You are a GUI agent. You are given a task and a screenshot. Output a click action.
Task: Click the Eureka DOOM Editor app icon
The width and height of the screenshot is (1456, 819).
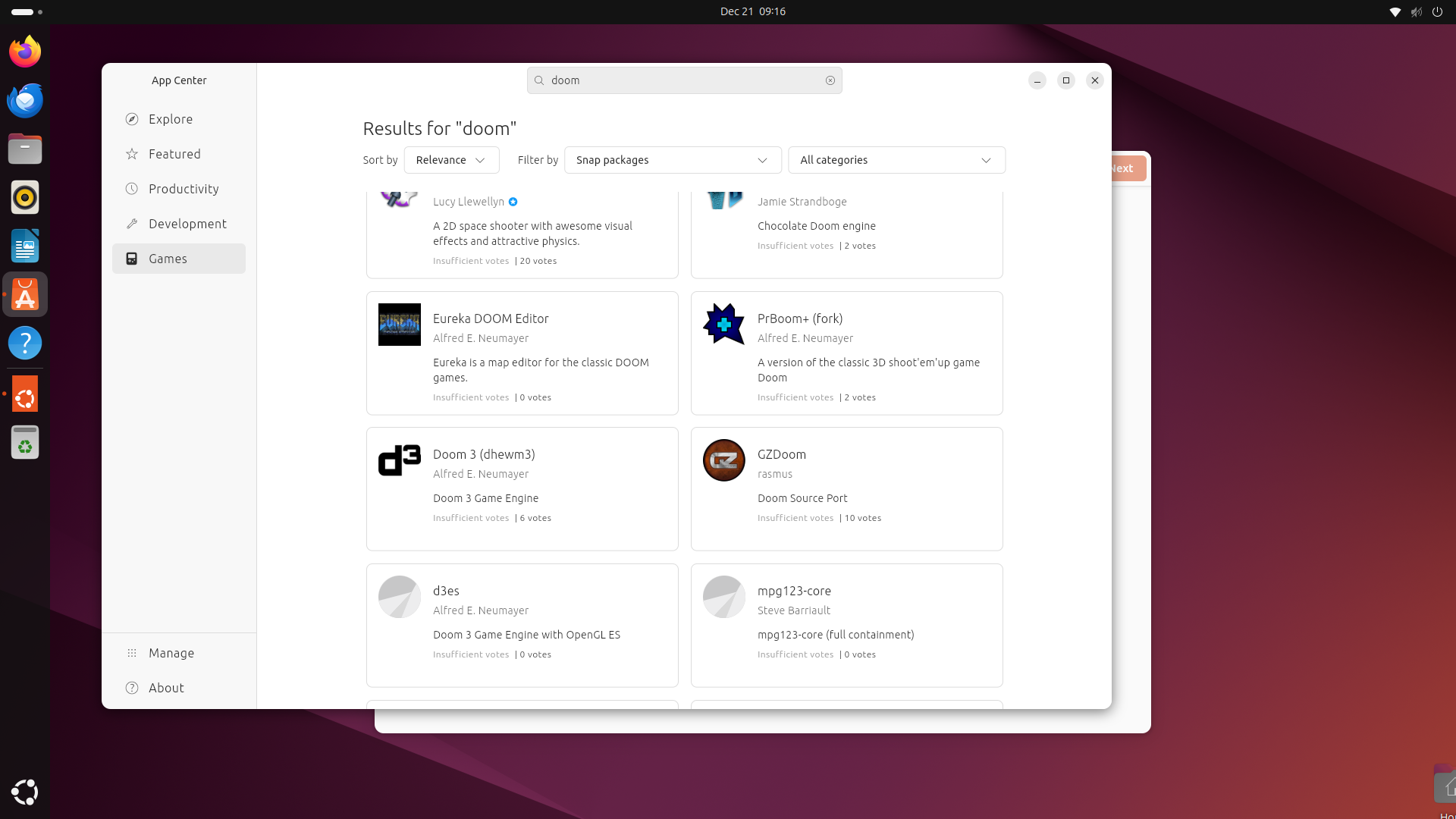coord(399,325)
